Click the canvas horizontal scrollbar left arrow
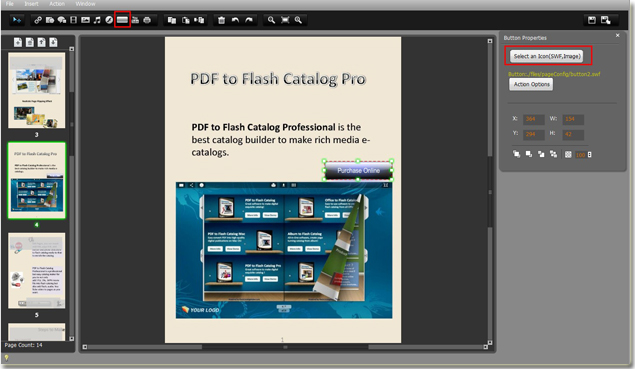 tap(85, 347)
